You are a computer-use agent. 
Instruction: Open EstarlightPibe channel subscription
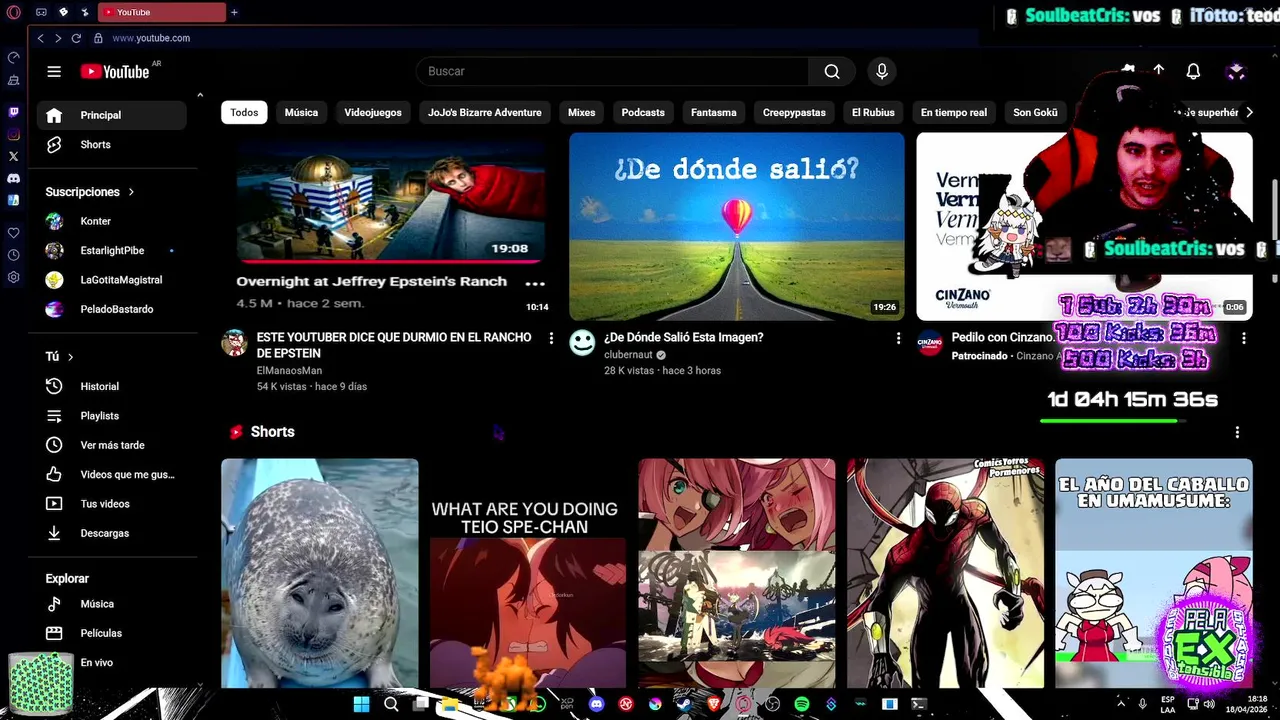pyautogui.click(x=112, y=250)
